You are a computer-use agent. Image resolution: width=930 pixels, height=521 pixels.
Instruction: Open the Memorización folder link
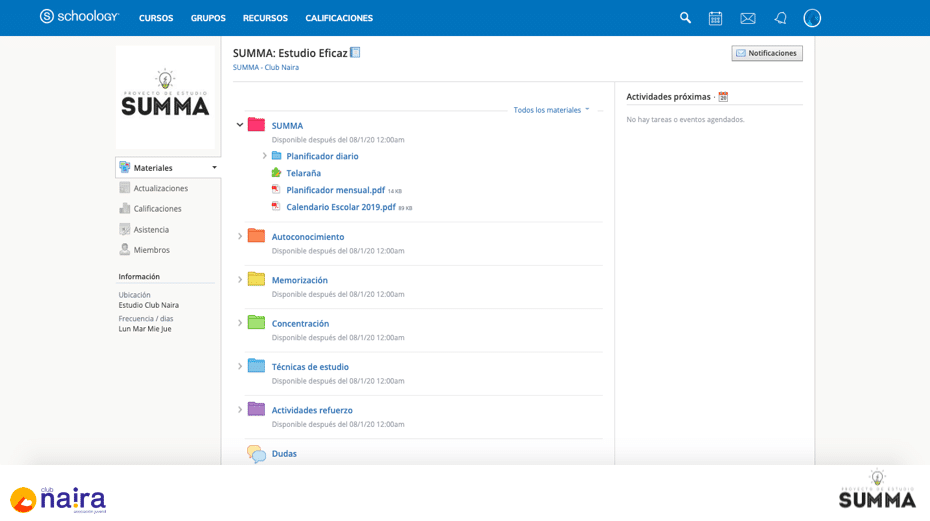(300, 280)
